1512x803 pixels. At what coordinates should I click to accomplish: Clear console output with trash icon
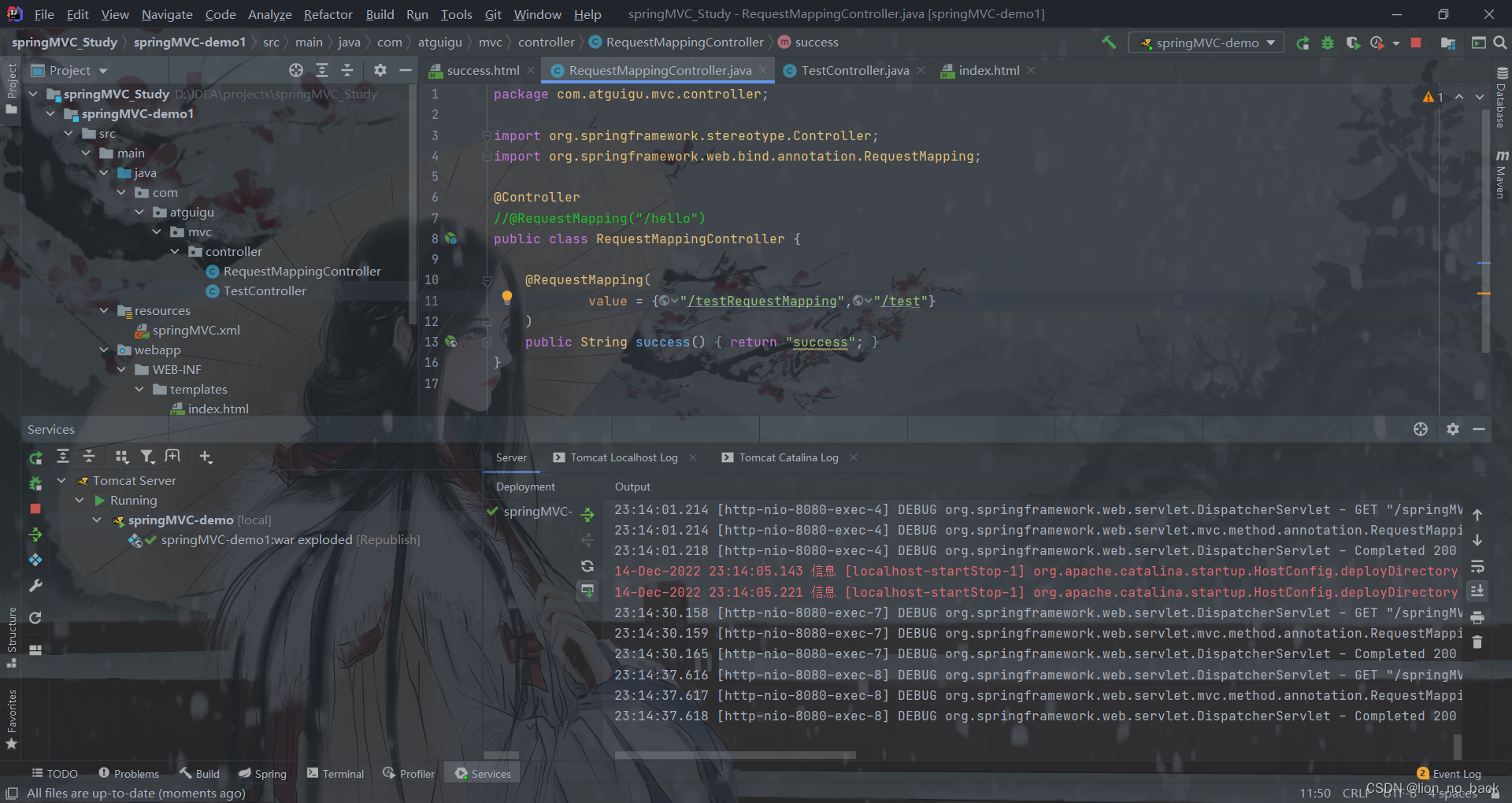pos(1477,642)
